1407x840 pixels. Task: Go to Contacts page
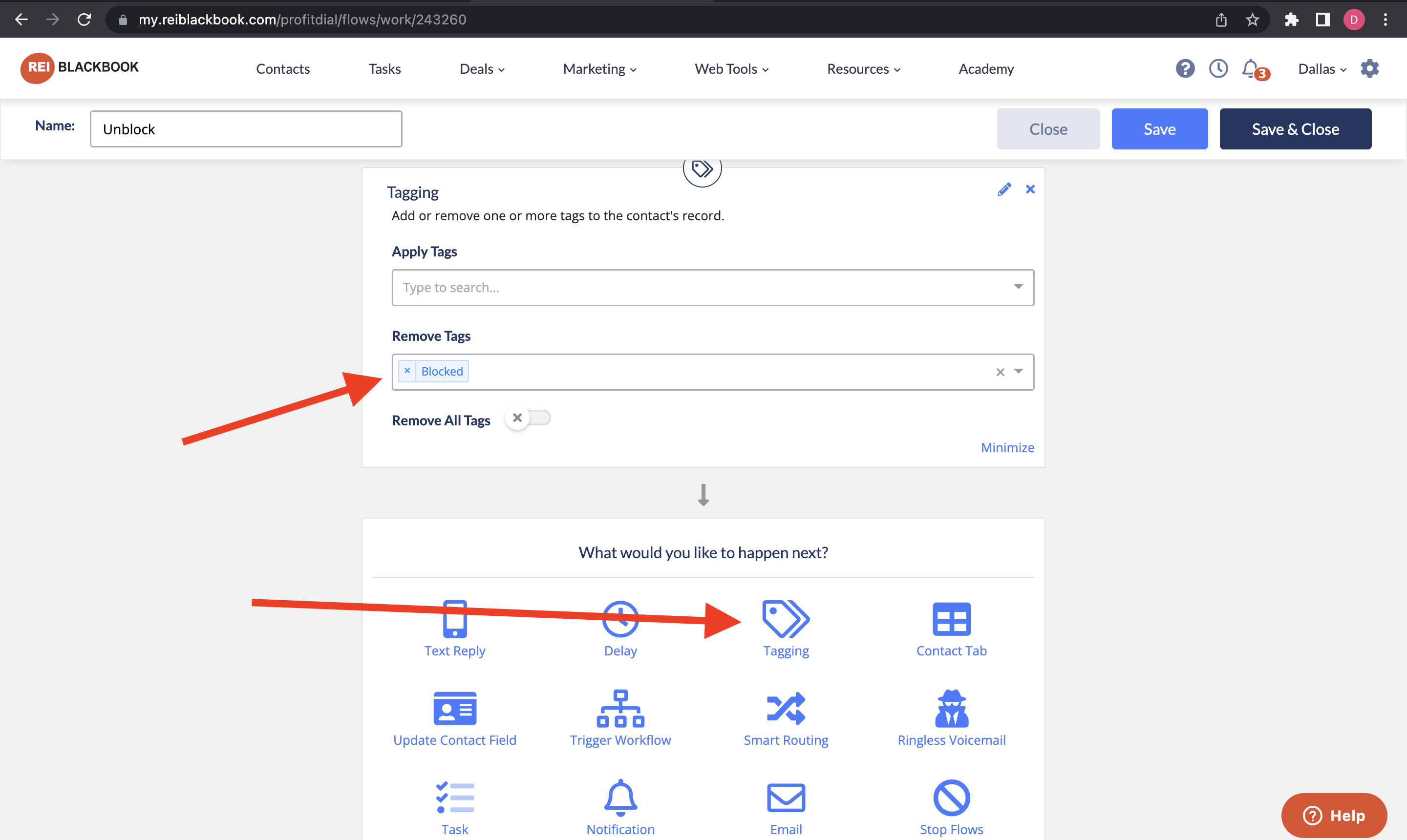point(282,69)
